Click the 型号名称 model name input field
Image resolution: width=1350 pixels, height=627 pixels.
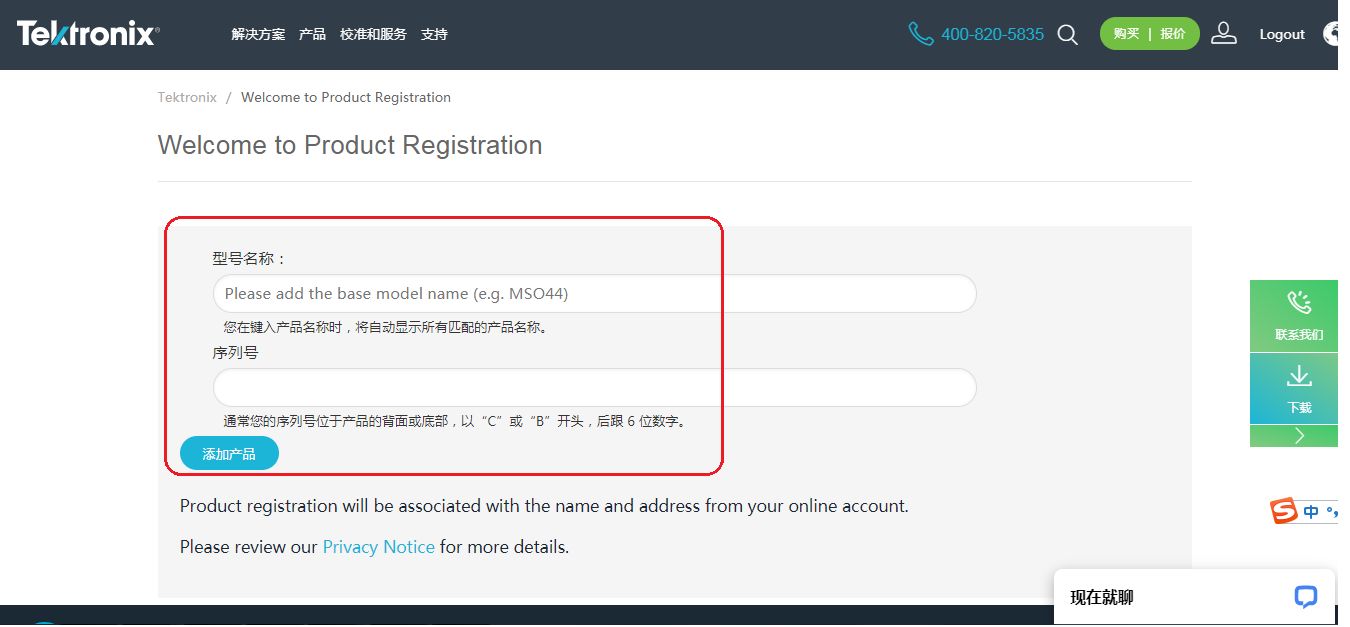point(594,294)
